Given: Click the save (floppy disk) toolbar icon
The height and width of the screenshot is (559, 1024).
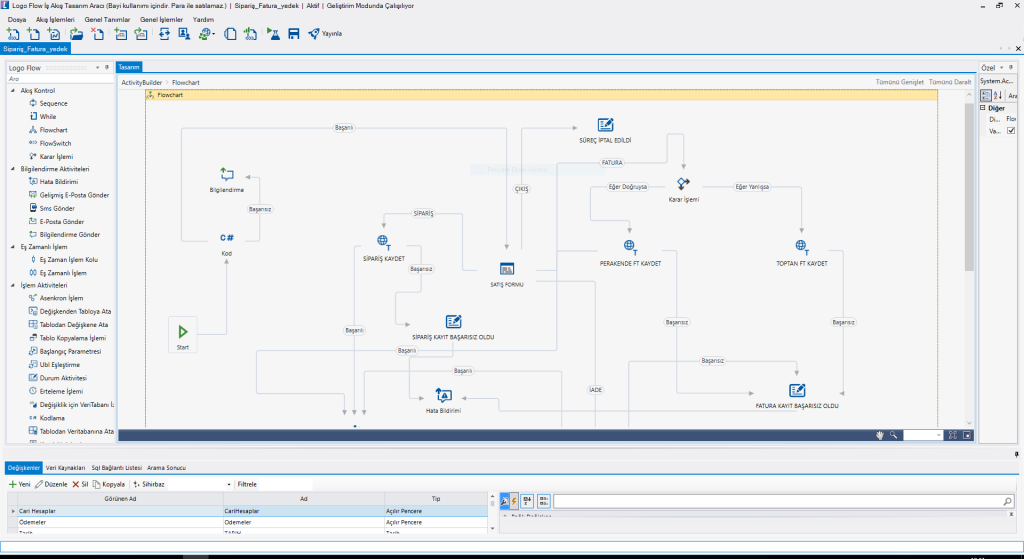Looking at the screenshot, I should [294, 33].
